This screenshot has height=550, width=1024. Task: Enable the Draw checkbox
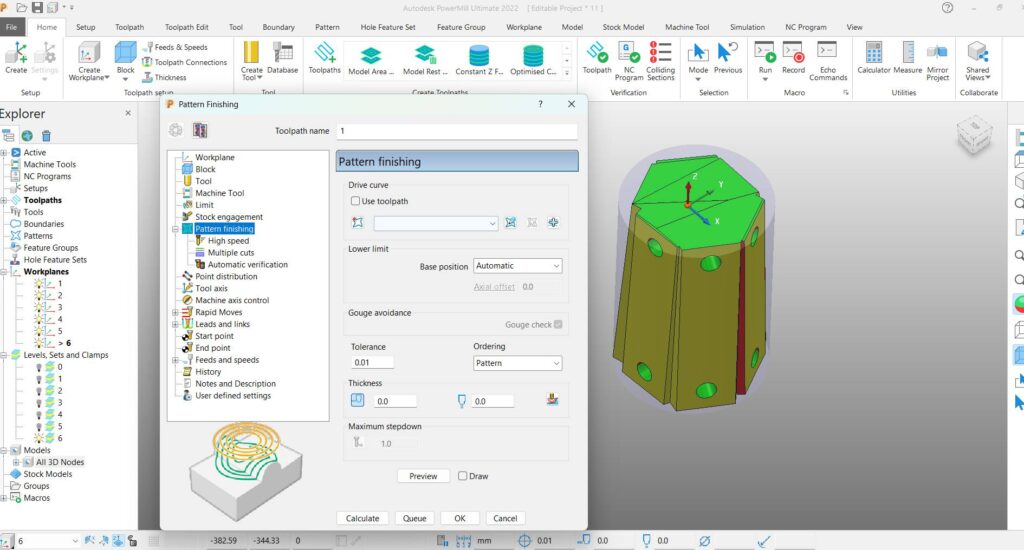[462, 476]
